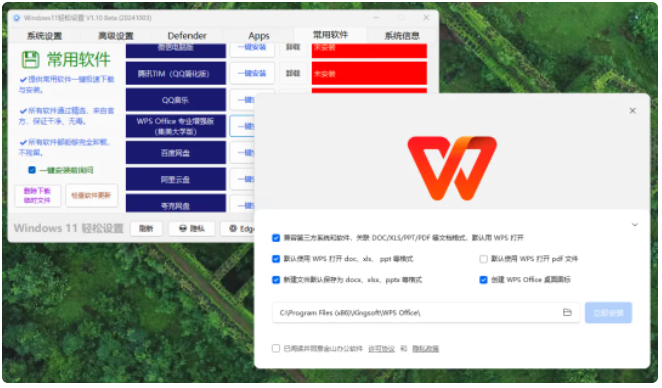
Task: Open the Apps tab
Action: pos(259,36)
